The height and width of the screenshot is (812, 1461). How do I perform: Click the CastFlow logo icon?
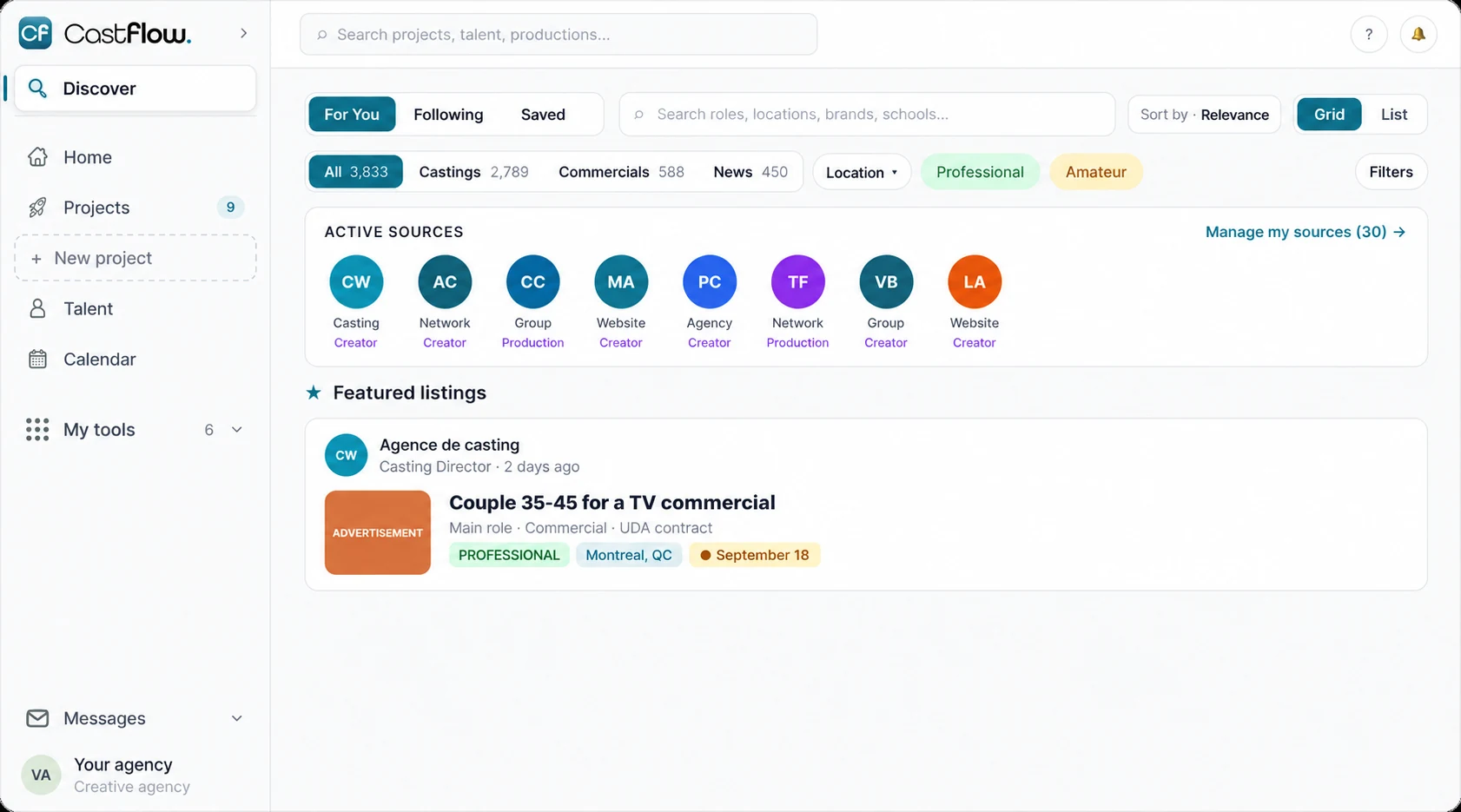pyautogui.click(x=35, y=34)
